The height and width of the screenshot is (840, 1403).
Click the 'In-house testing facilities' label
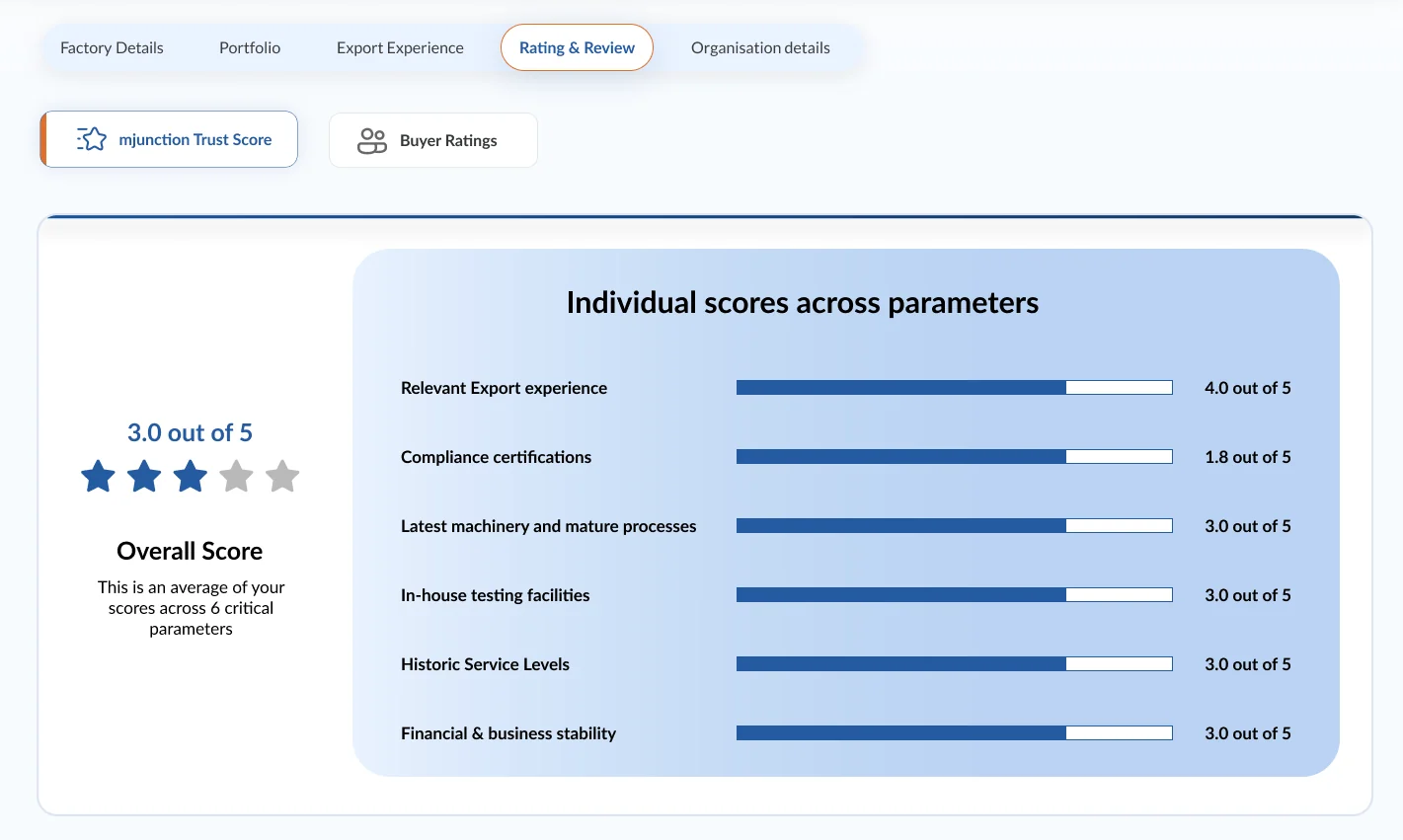coord(495,595)
